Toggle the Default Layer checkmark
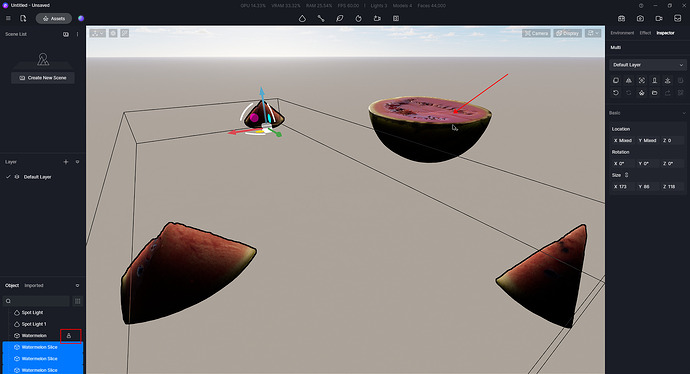The width and height of the screenshot is (690, 374). click(8, 177)
